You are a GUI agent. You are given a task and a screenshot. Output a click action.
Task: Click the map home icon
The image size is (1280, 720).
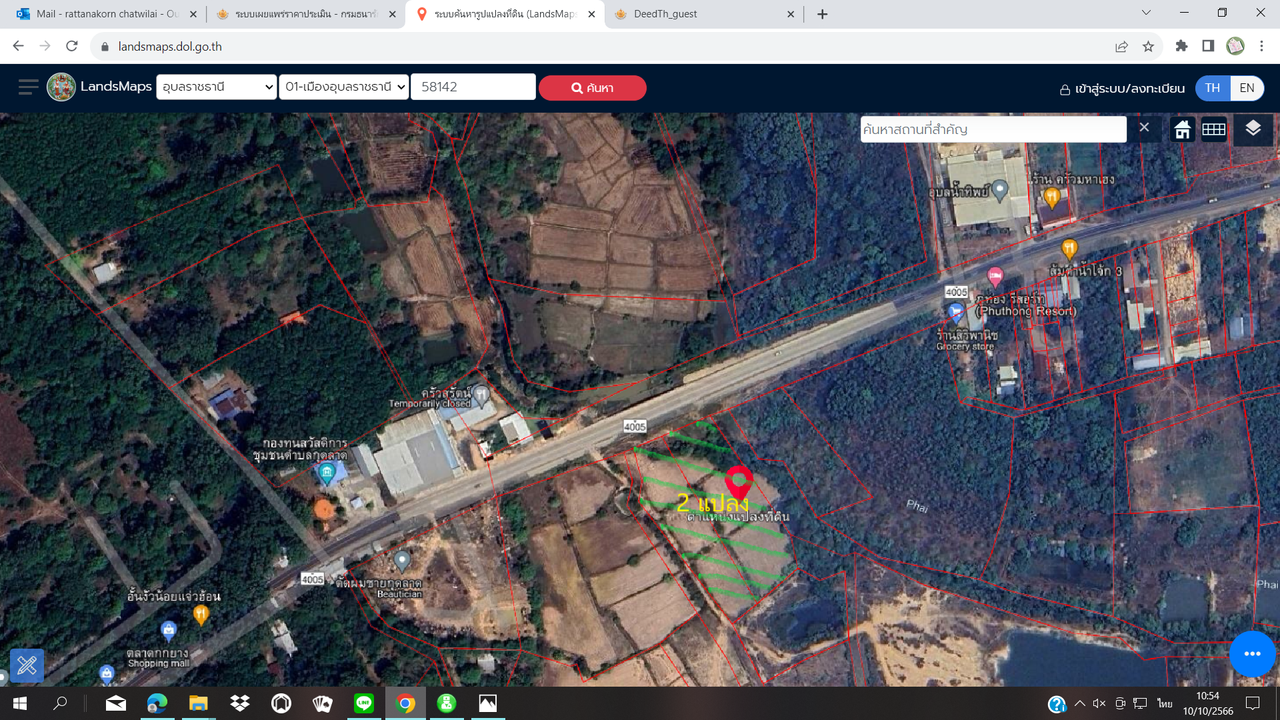[x=1182, y=130]
